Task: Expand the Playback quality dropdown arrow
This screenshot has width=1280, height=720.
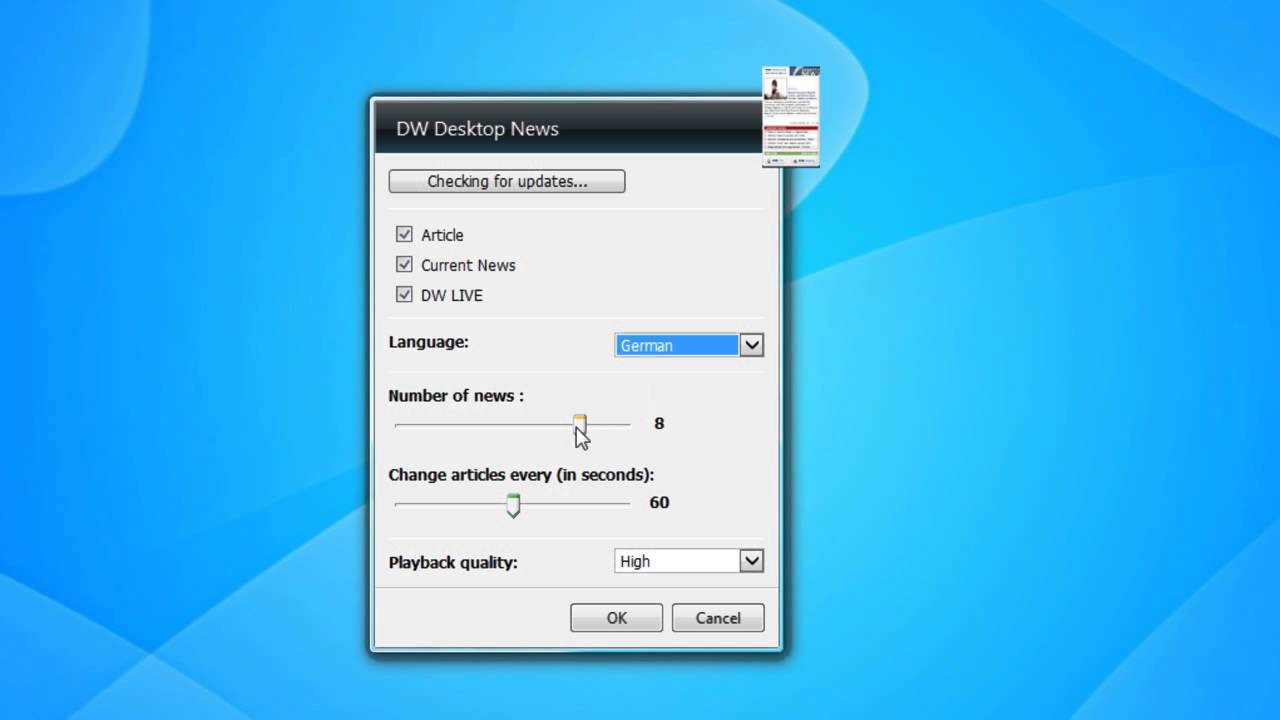Action: [x=752, y=561]
